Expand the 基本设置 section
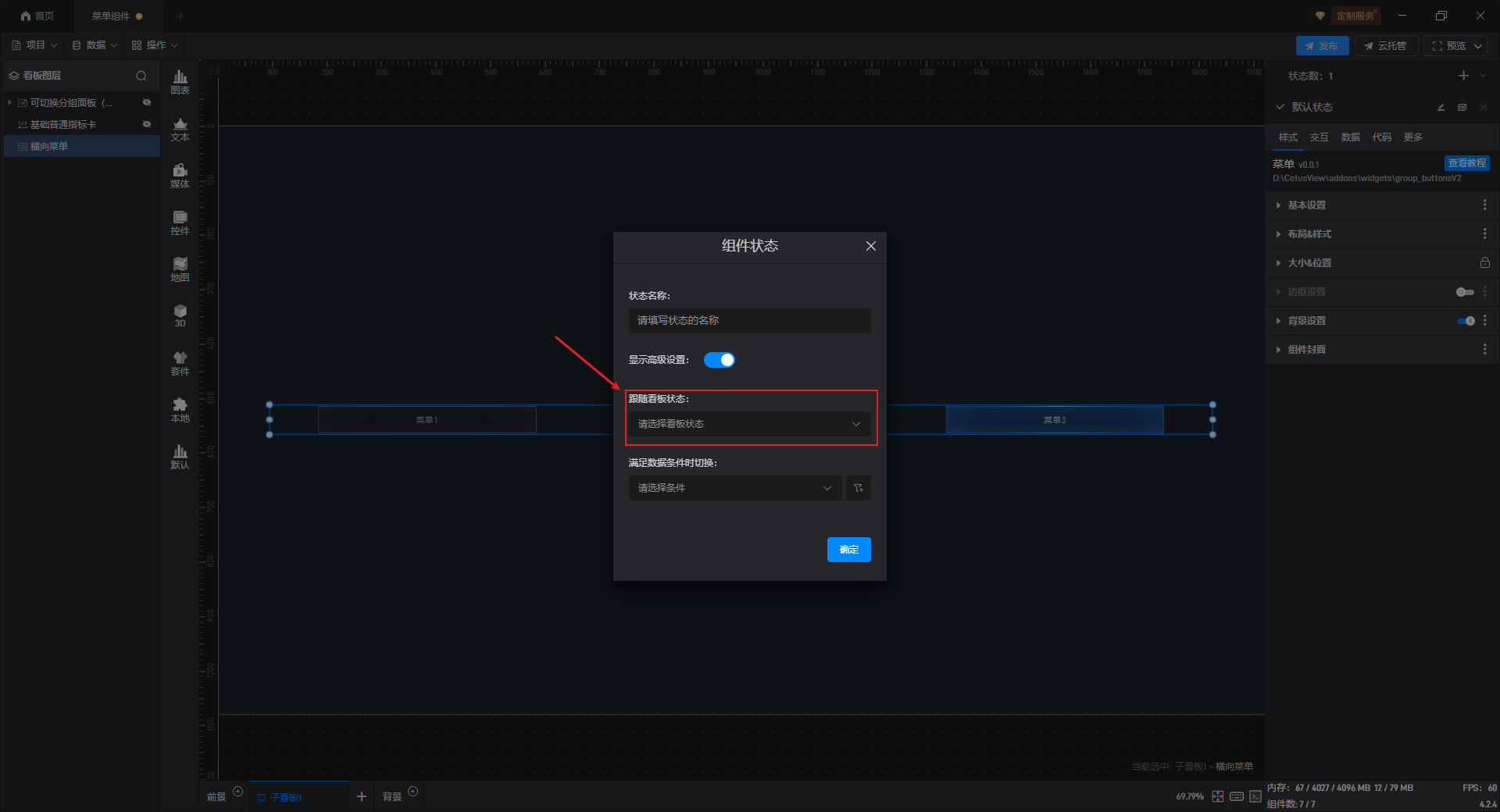 point(1306,205)
